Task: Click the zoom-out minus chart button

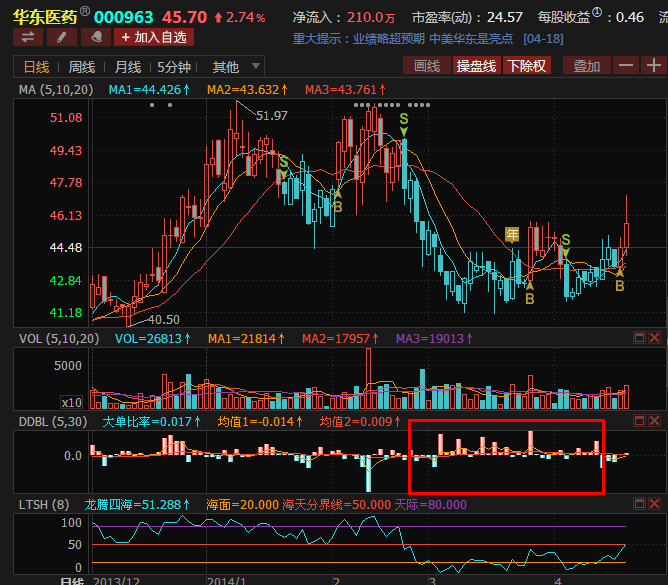Action: coord(626,66)
